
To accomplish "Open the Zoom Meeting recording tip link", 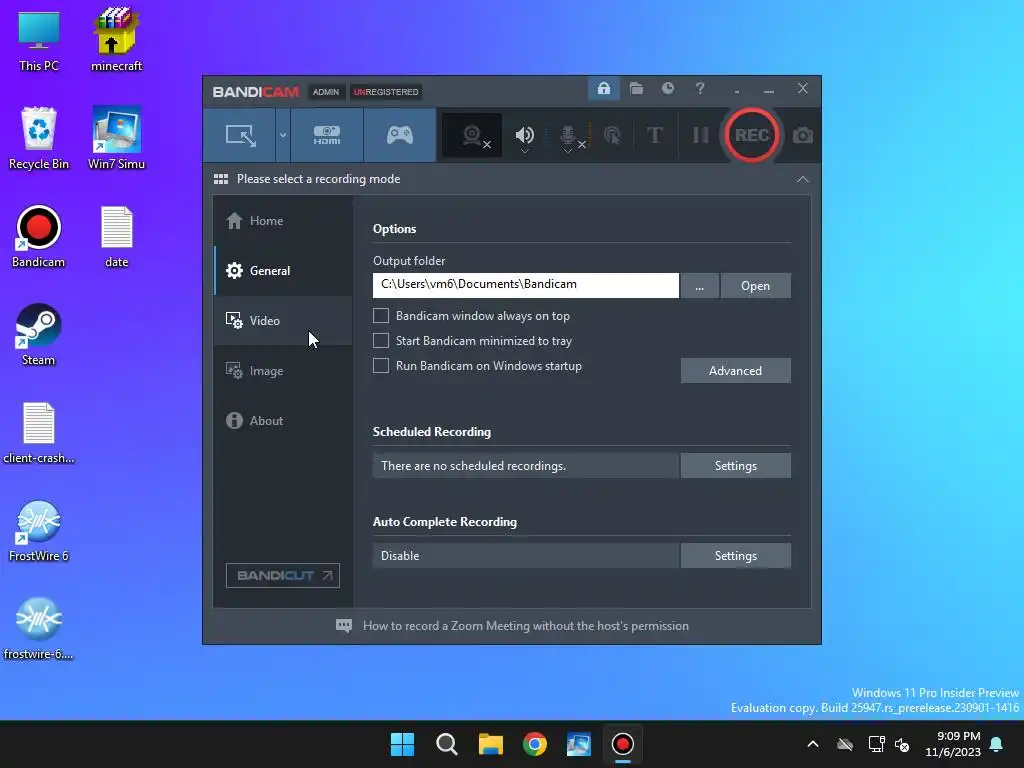I will 526,626.
